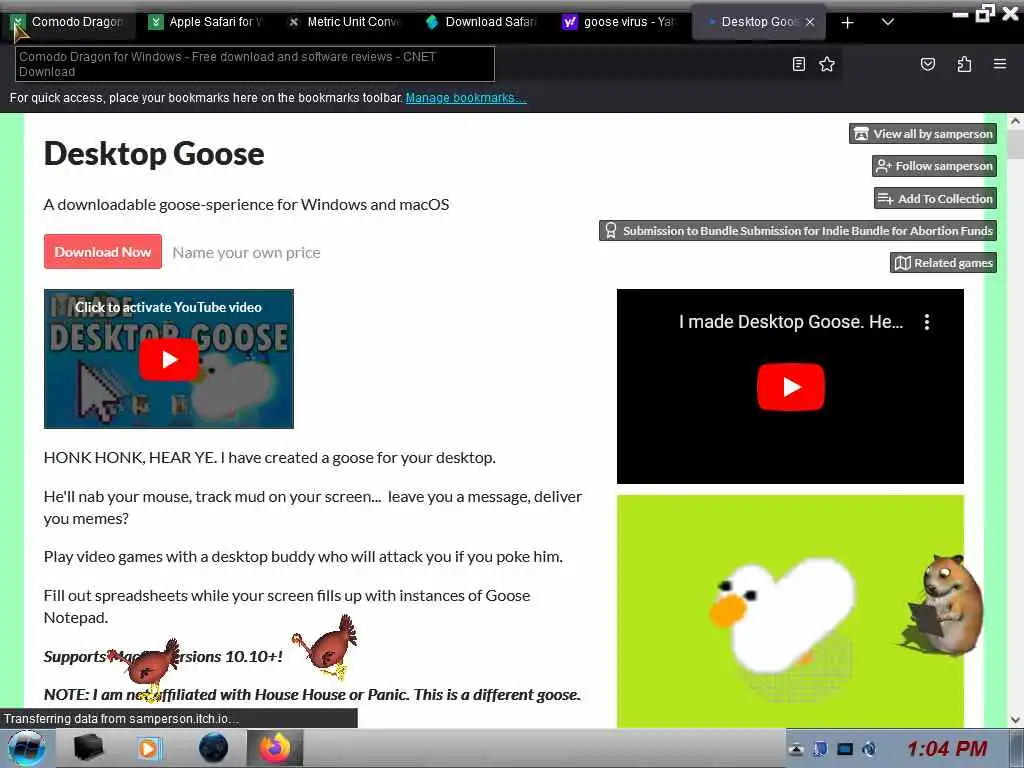Open the Manage bookmarks link

(x=466, y=98)
